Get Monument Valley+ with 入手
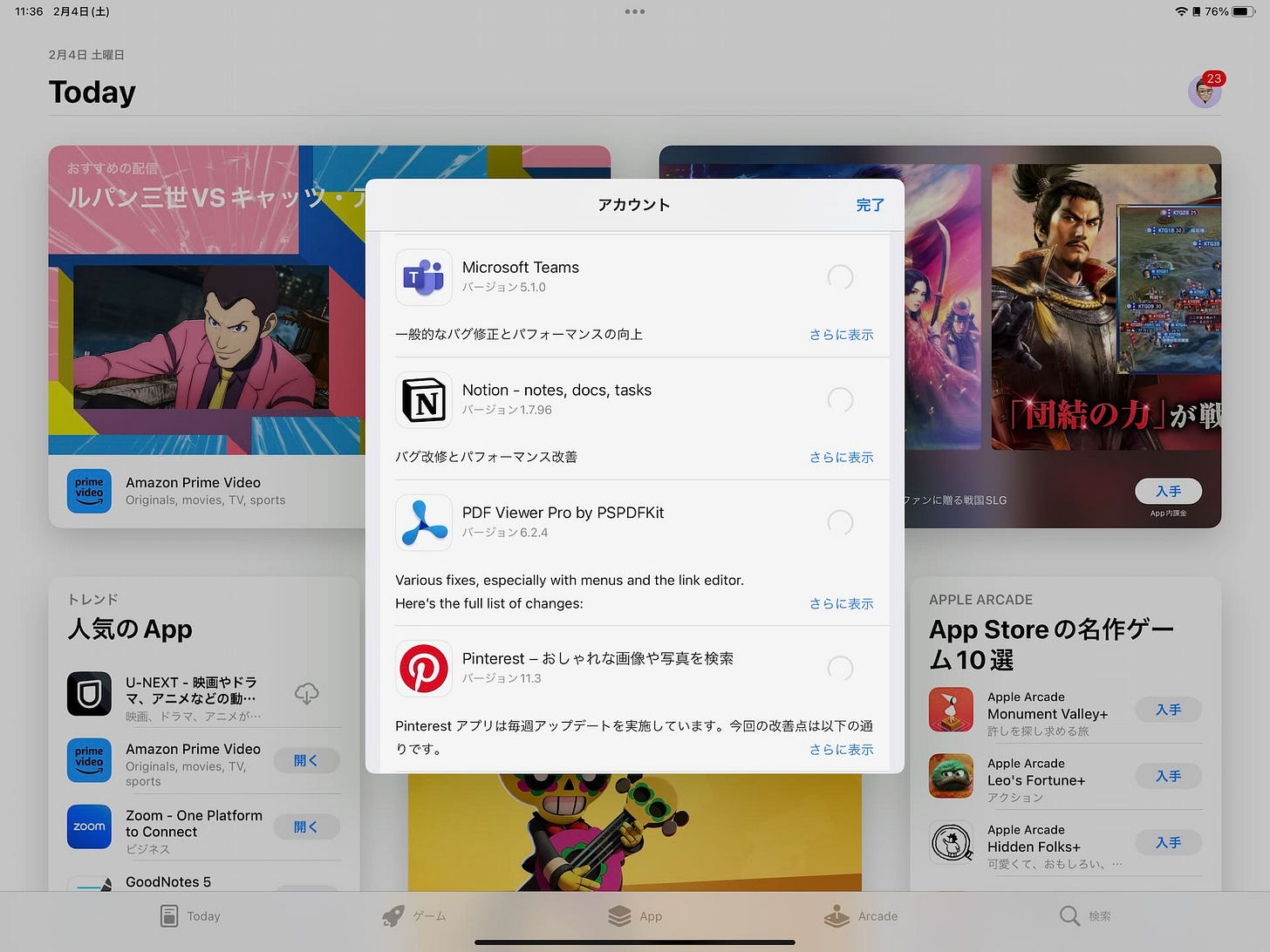The width and height of the screenshot is (1270, 952). point(1169,710)
